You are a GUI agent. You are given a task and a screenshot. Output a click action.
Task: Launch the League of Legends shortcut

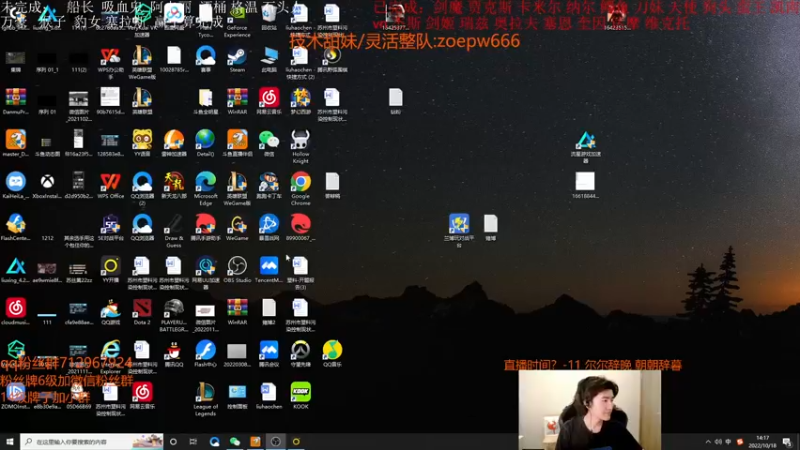tap(206, 399)
